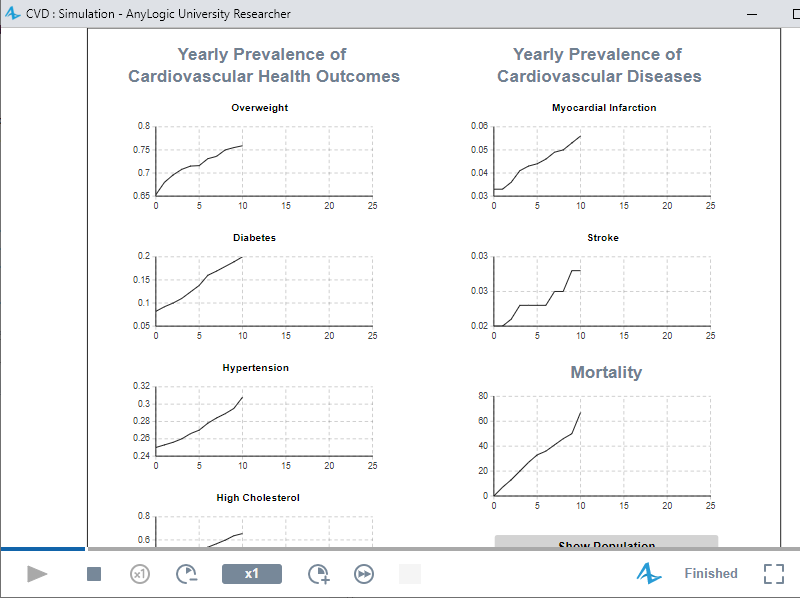
Task: Click the blue simulation progress bar
Action: pyautogui.click(x=42, y=548)
